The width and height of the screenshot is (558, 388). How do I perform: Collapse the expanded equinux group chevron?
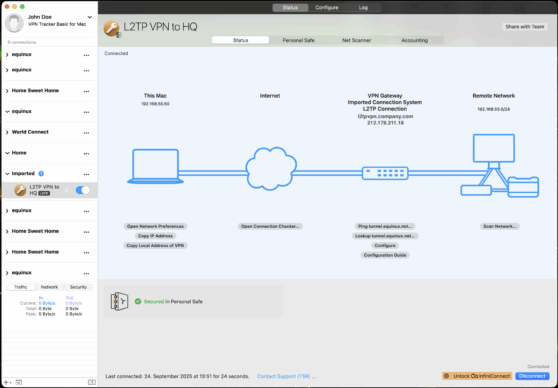(x=7, y=111)
